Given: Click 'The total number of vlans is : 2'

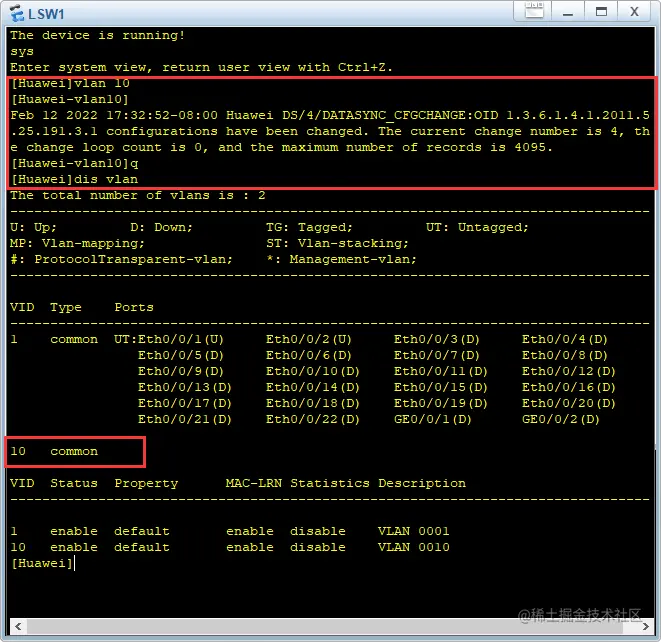Looking at the screenshot, I should (x=138, y=195).
